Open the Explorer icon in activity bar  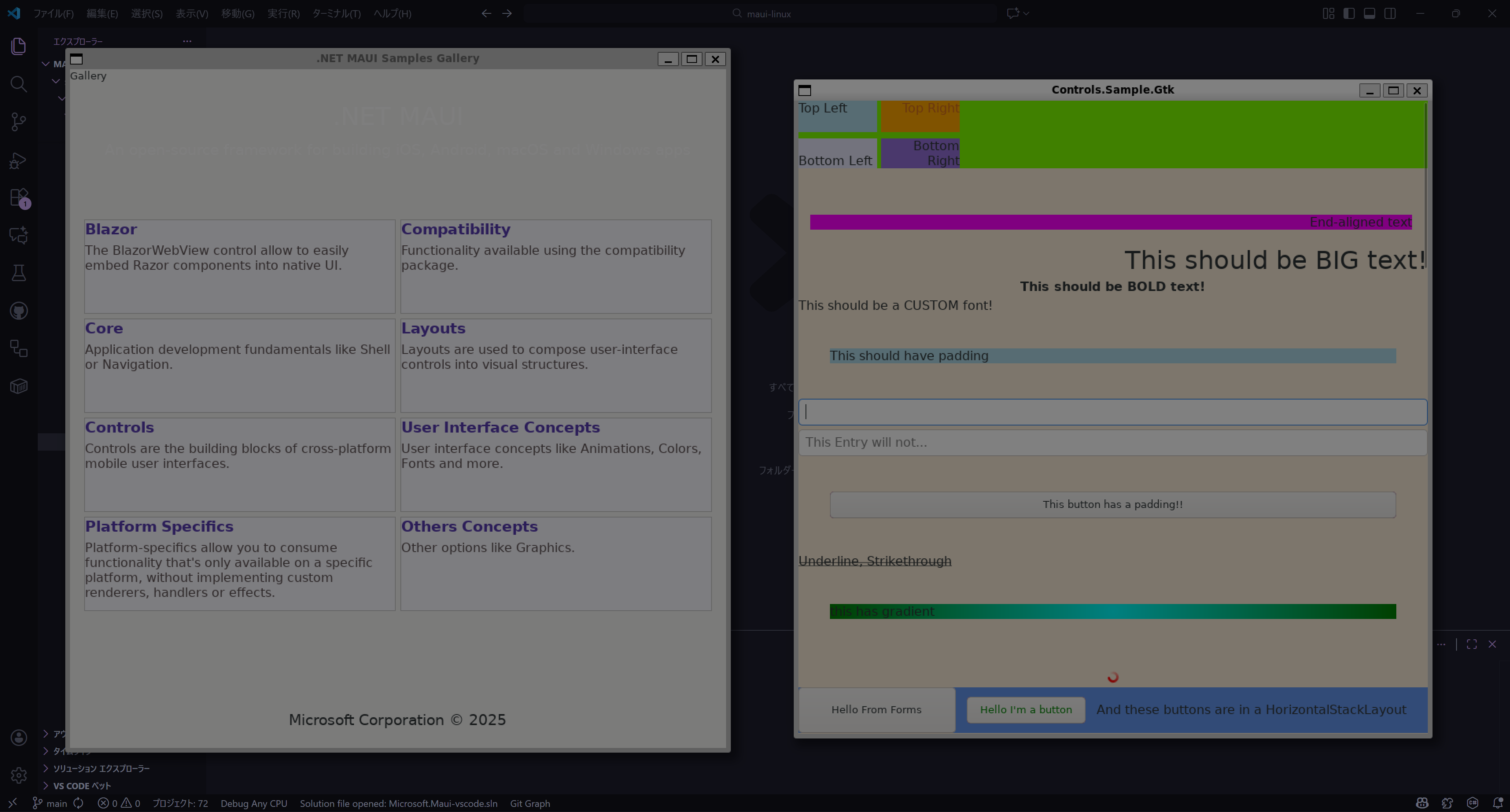(x=19, y=46)
